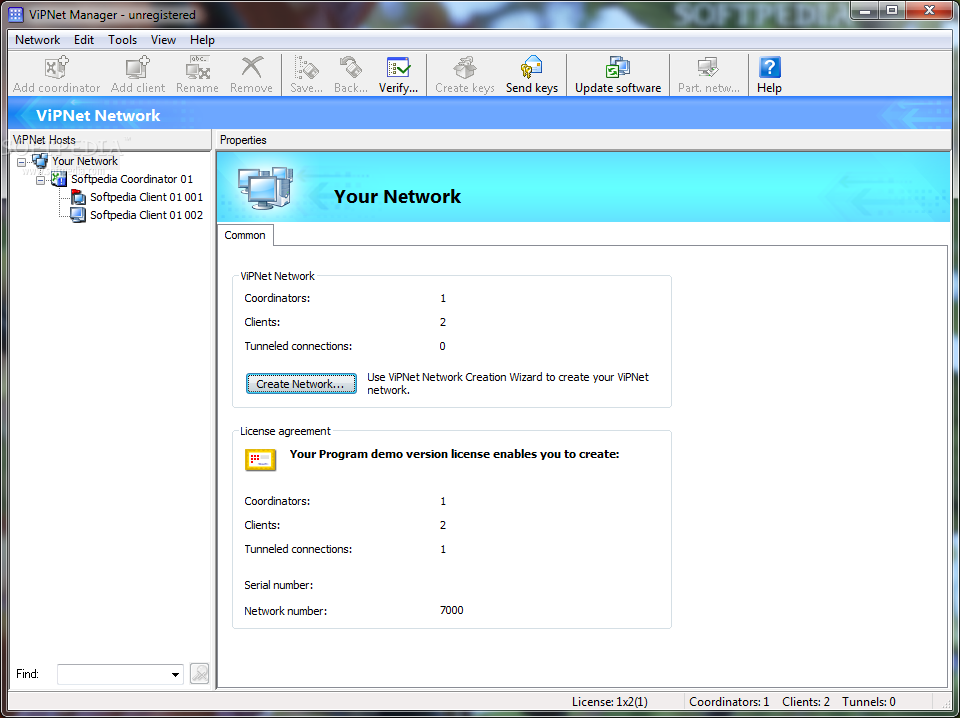Click the Tunneled connections label under ViPNet Network
The image size is (960, 718).
click(x=298, y=346)
